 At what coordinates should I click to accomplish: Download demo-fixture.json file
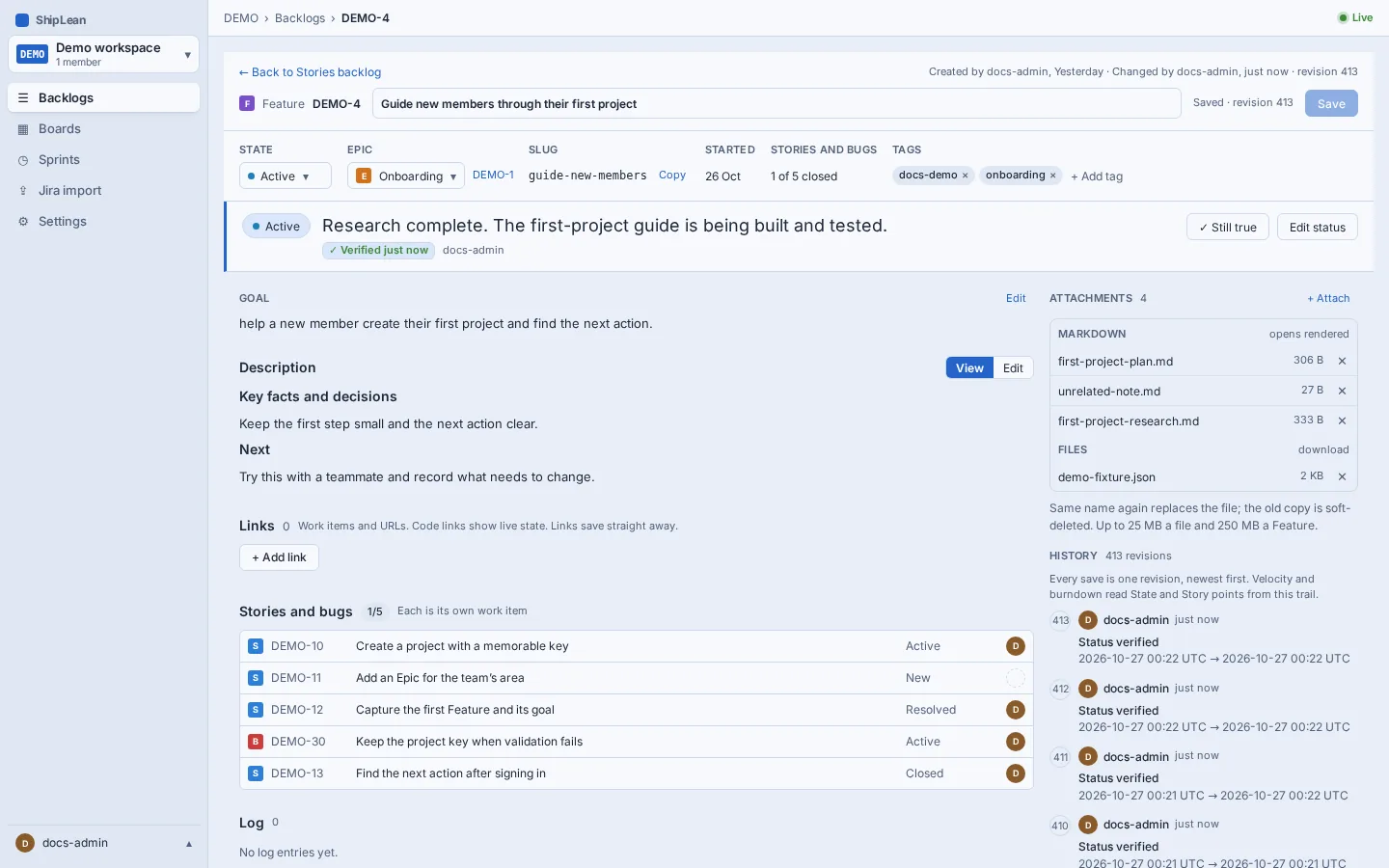coord(1106,477)
